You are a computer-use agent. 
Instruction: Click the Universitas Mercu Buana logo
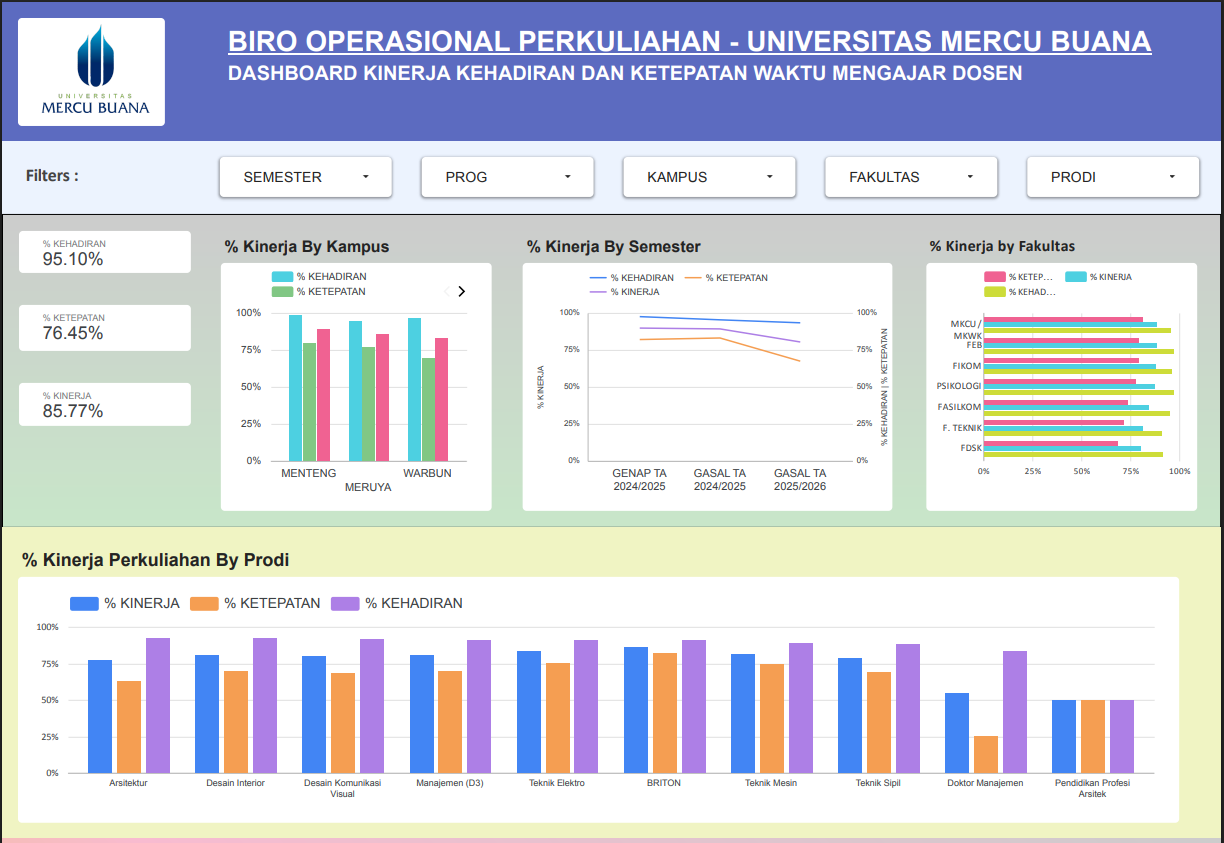tap(92, 72)
